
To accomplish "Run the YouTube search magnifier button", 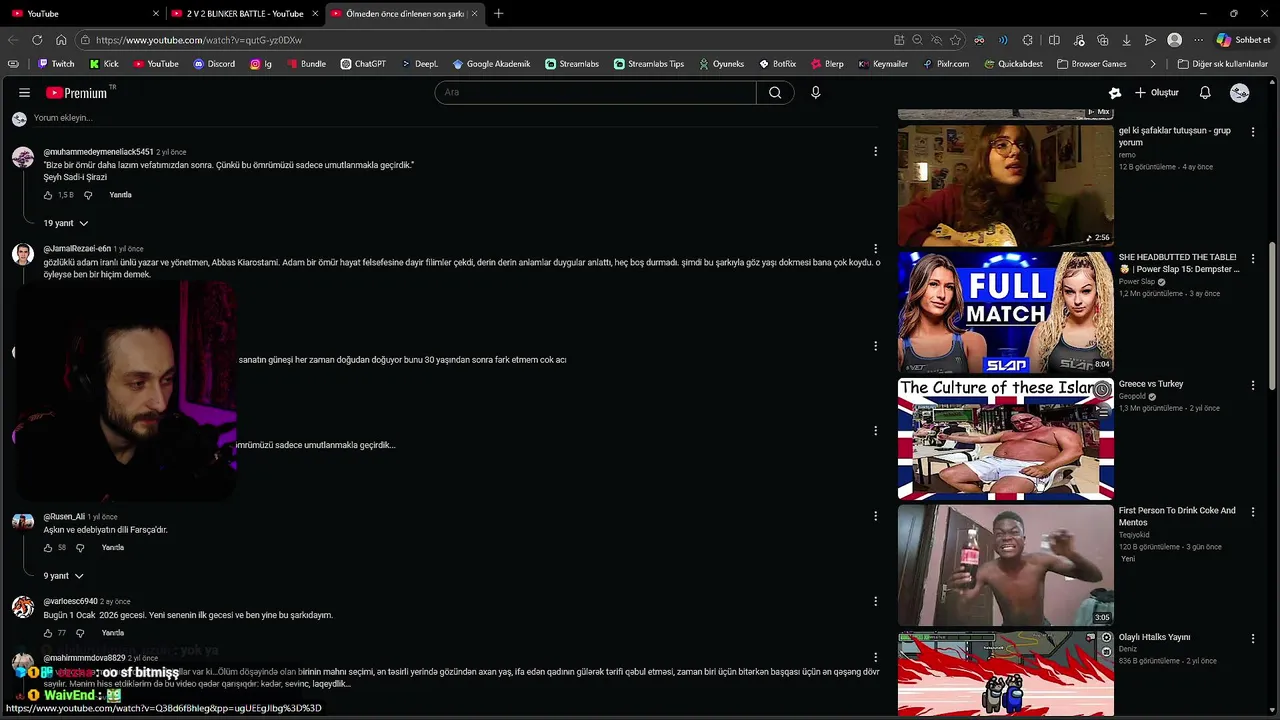I will point(775,92).
